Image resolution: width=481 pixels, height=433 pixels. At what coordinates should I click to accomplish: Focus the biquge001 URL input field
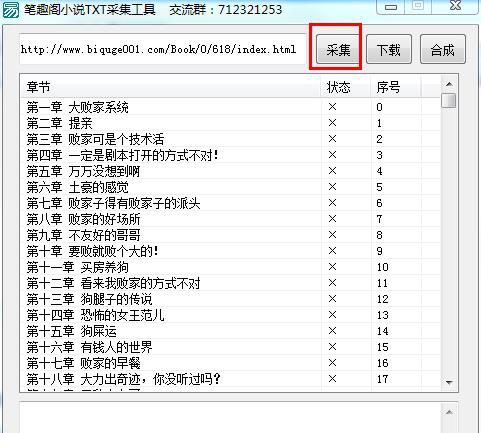pyautogui.click(x=163, y=49)
